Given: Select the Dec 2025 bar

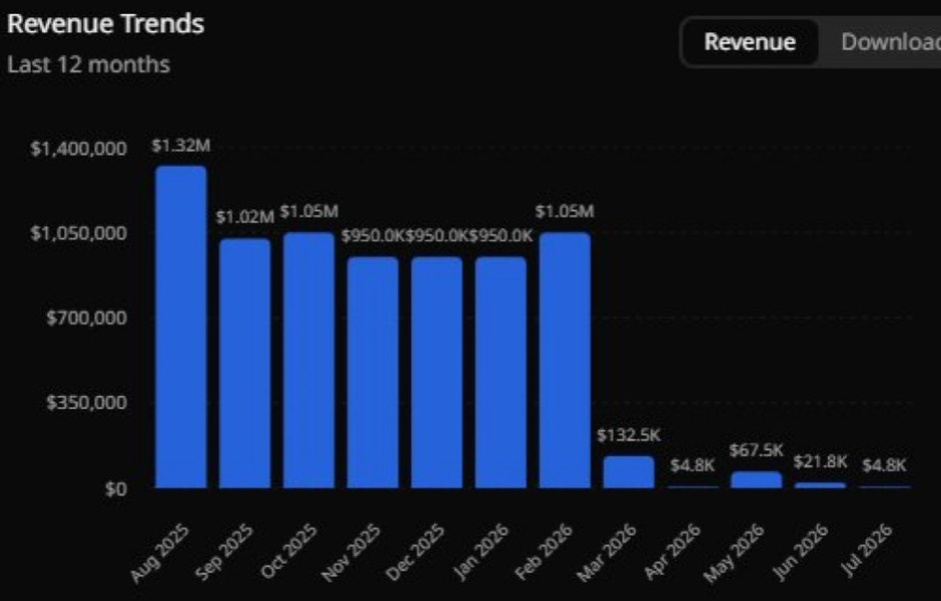Looking at the screenshot, I should [437, 372].
